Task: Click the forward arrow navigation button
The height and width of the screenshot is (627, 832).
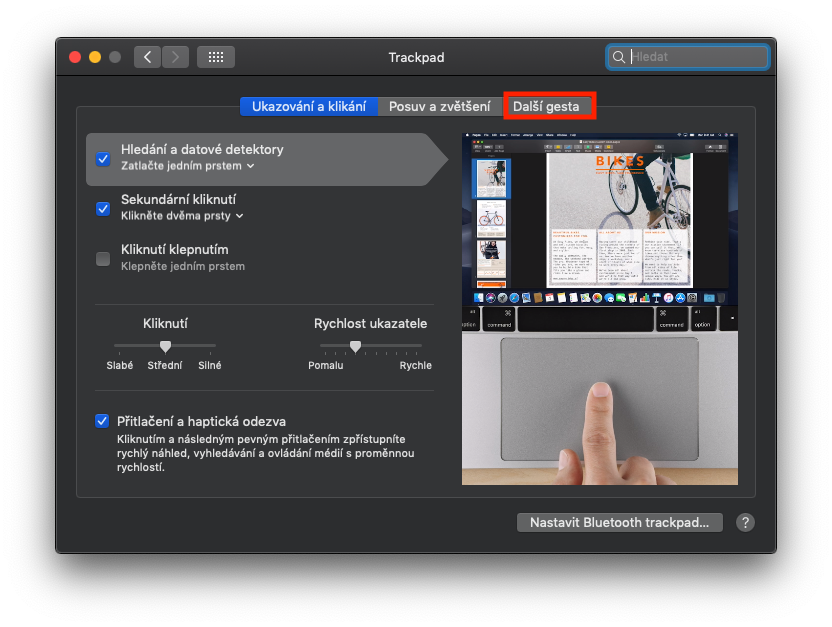Action: [176, 57]
